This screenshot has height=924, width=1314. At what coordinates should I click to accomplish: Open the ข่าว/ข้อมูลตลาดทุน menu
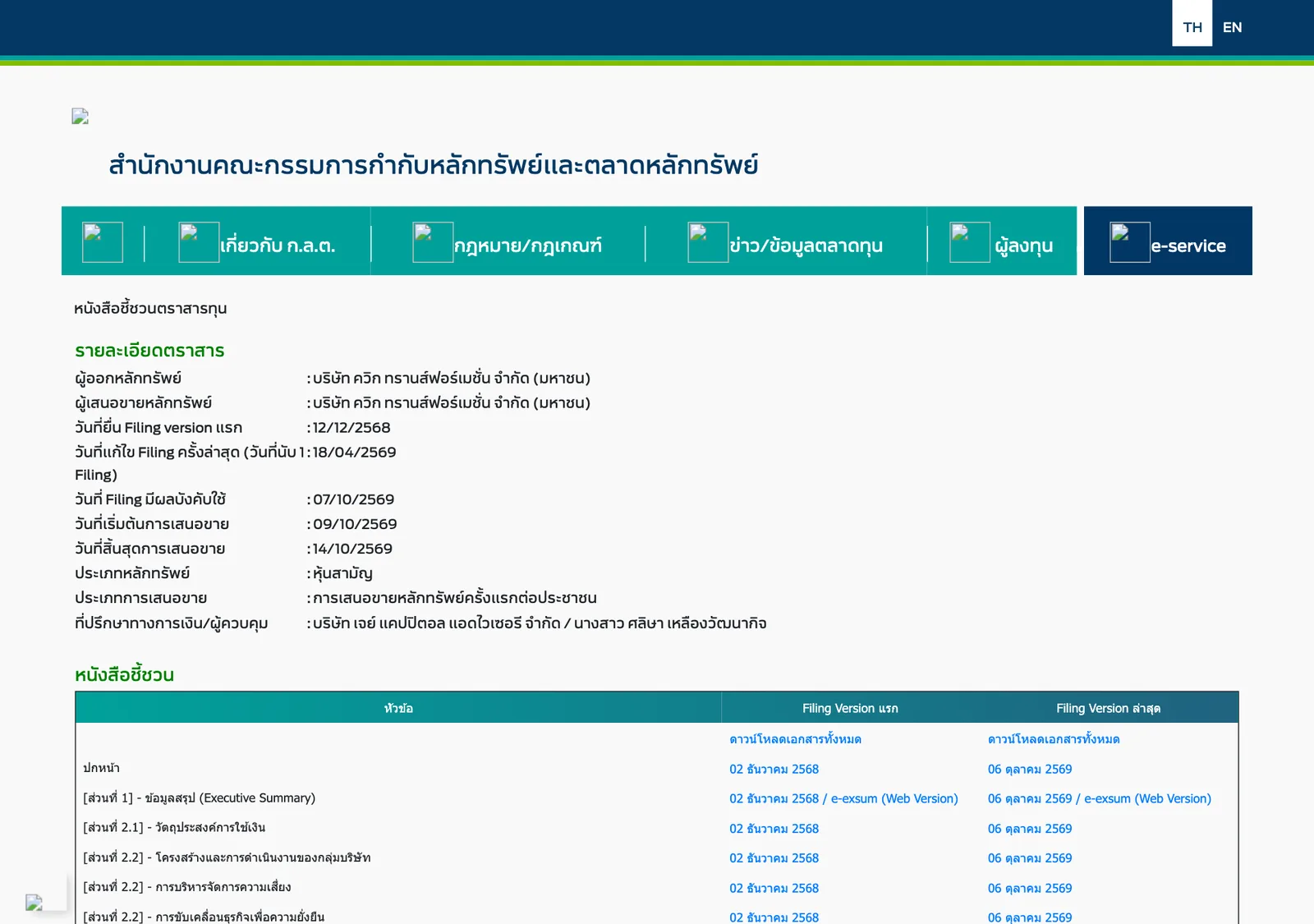tap(806, 246)
